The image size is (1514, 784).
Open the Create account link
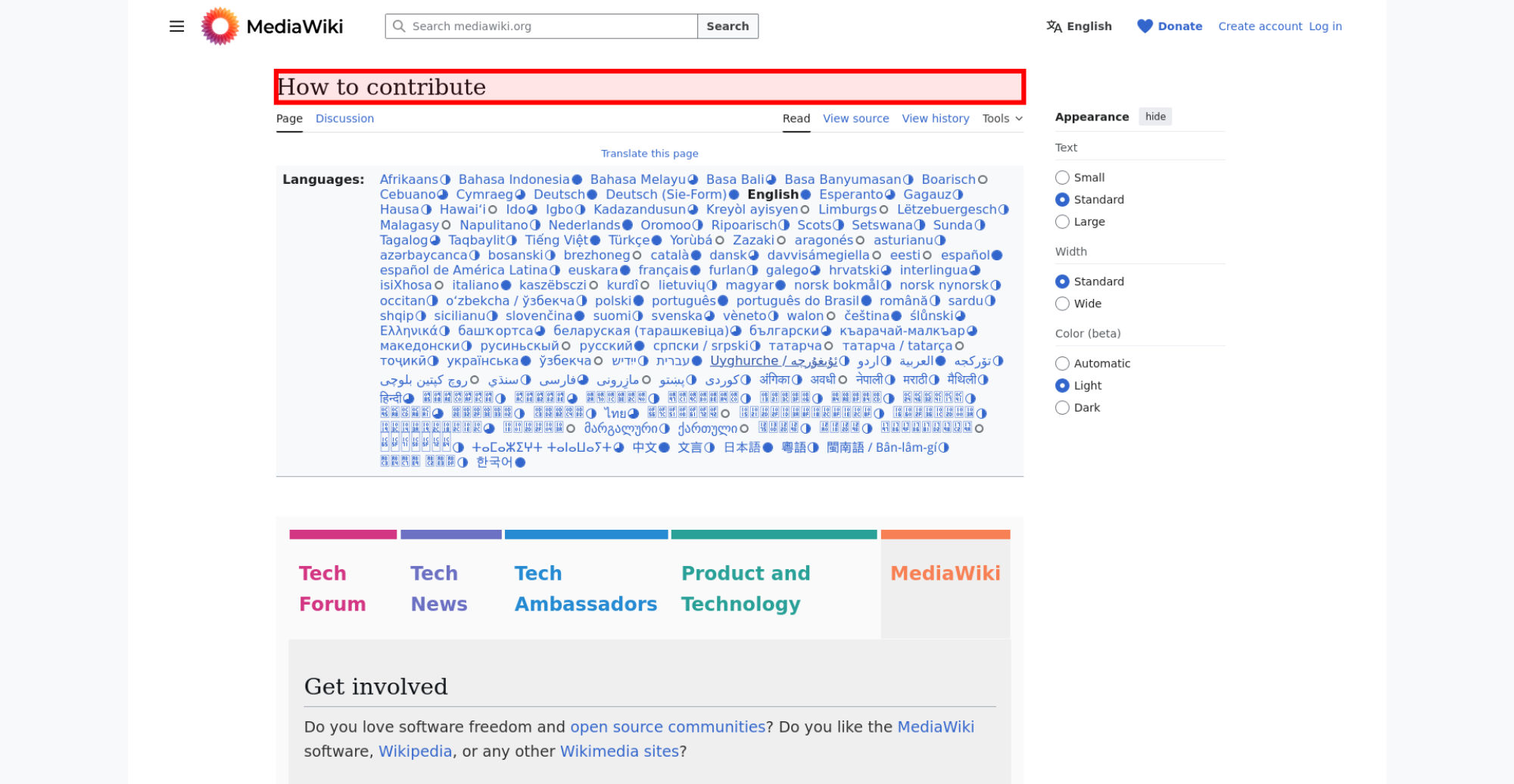click(x=1260, y=26)
